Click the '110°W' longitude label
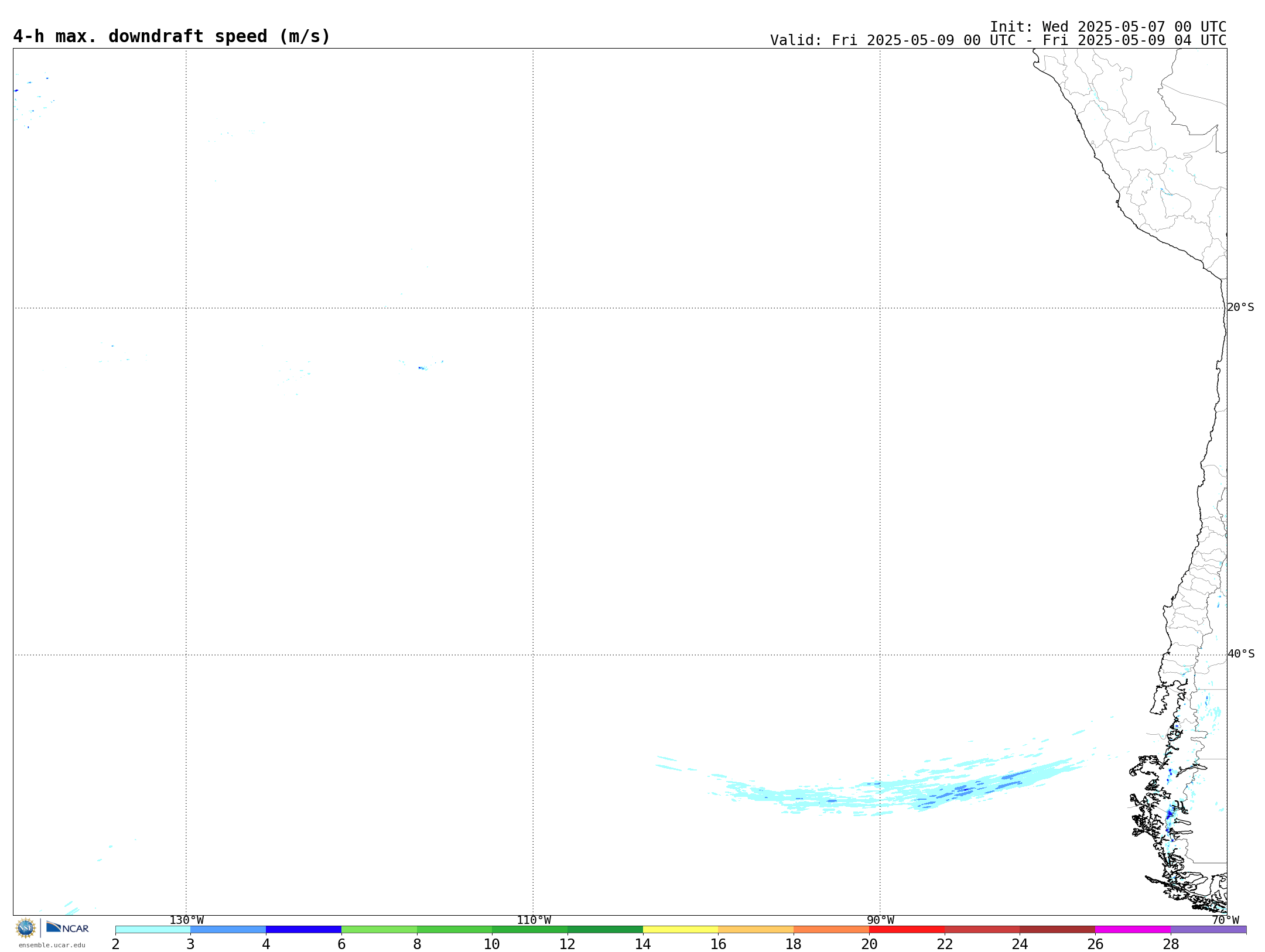The height and width of the screenshot is (952, 1265). tap(534, 920)
